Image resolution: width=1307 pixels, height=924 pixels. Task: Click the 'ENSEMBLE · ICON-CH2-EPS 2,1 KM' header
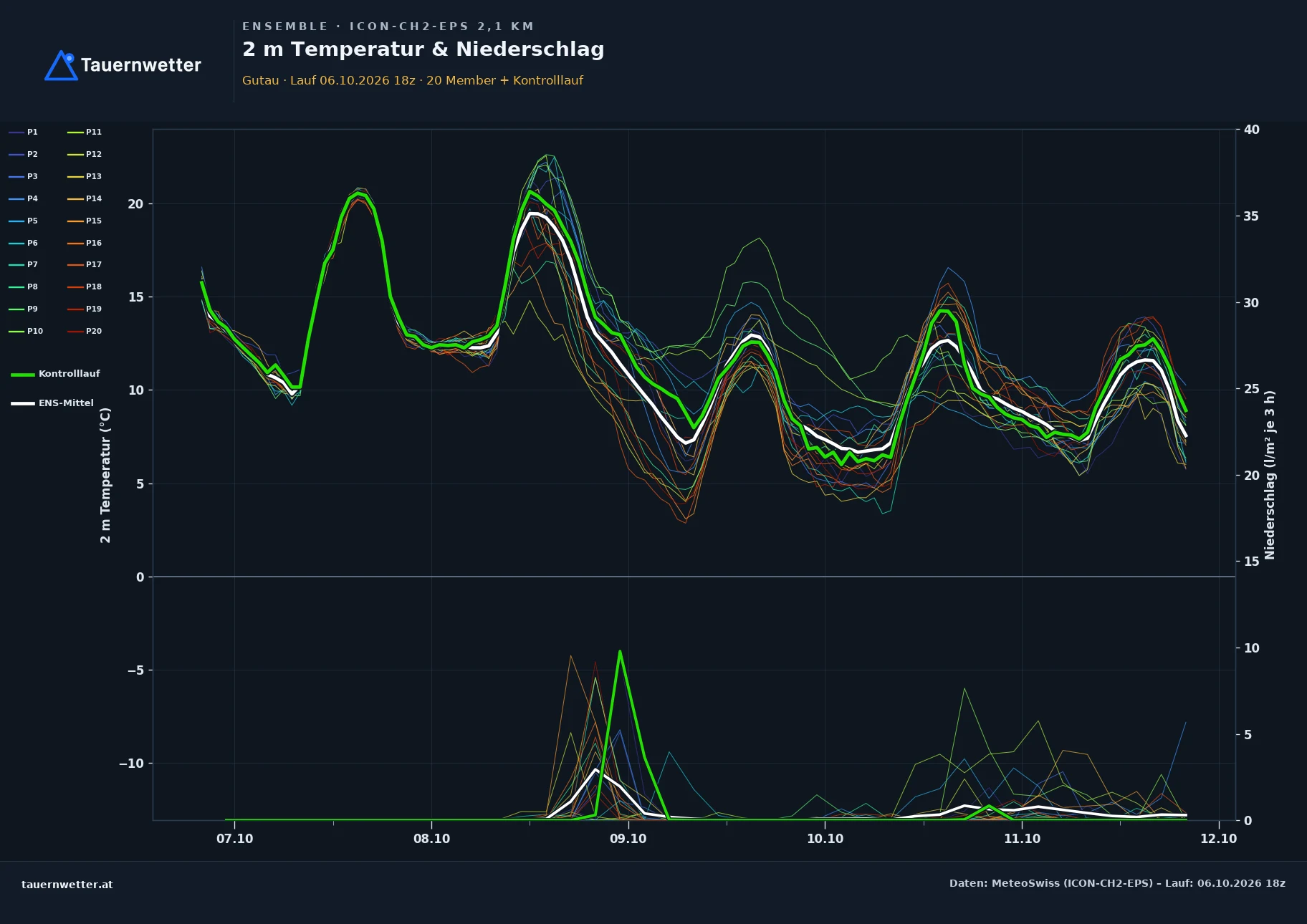pos(388,27)
